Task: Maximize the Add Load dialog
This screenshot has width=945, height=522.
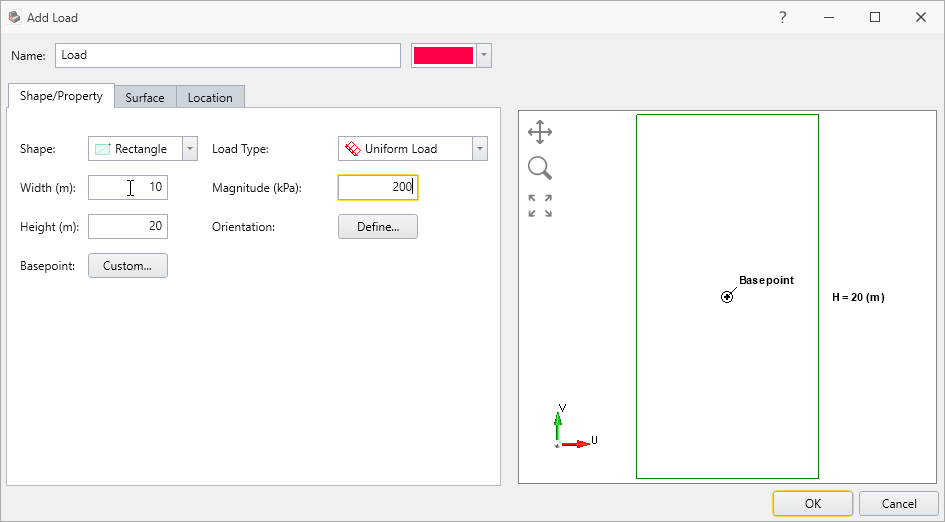Action: pos(875,17)
